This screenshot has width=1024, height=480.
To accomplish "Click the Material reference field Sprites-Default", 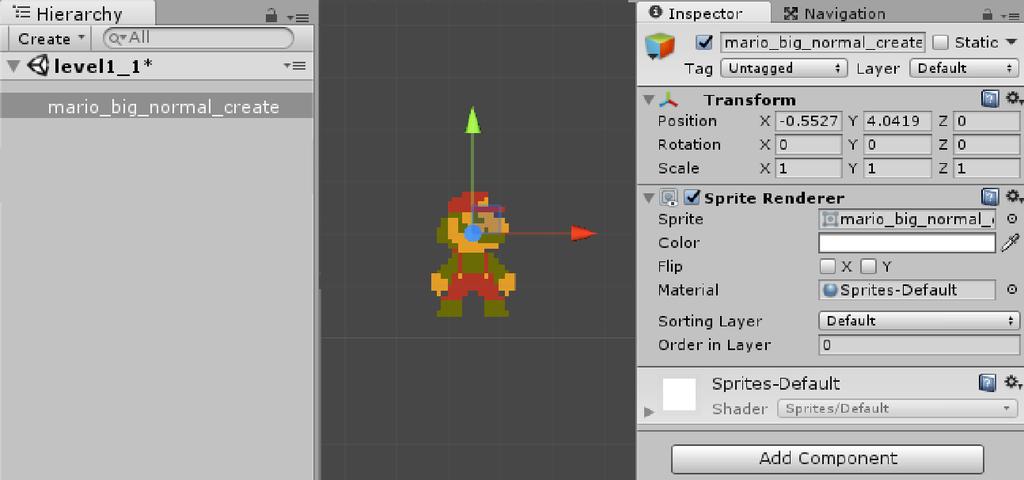I will [907, 290].
